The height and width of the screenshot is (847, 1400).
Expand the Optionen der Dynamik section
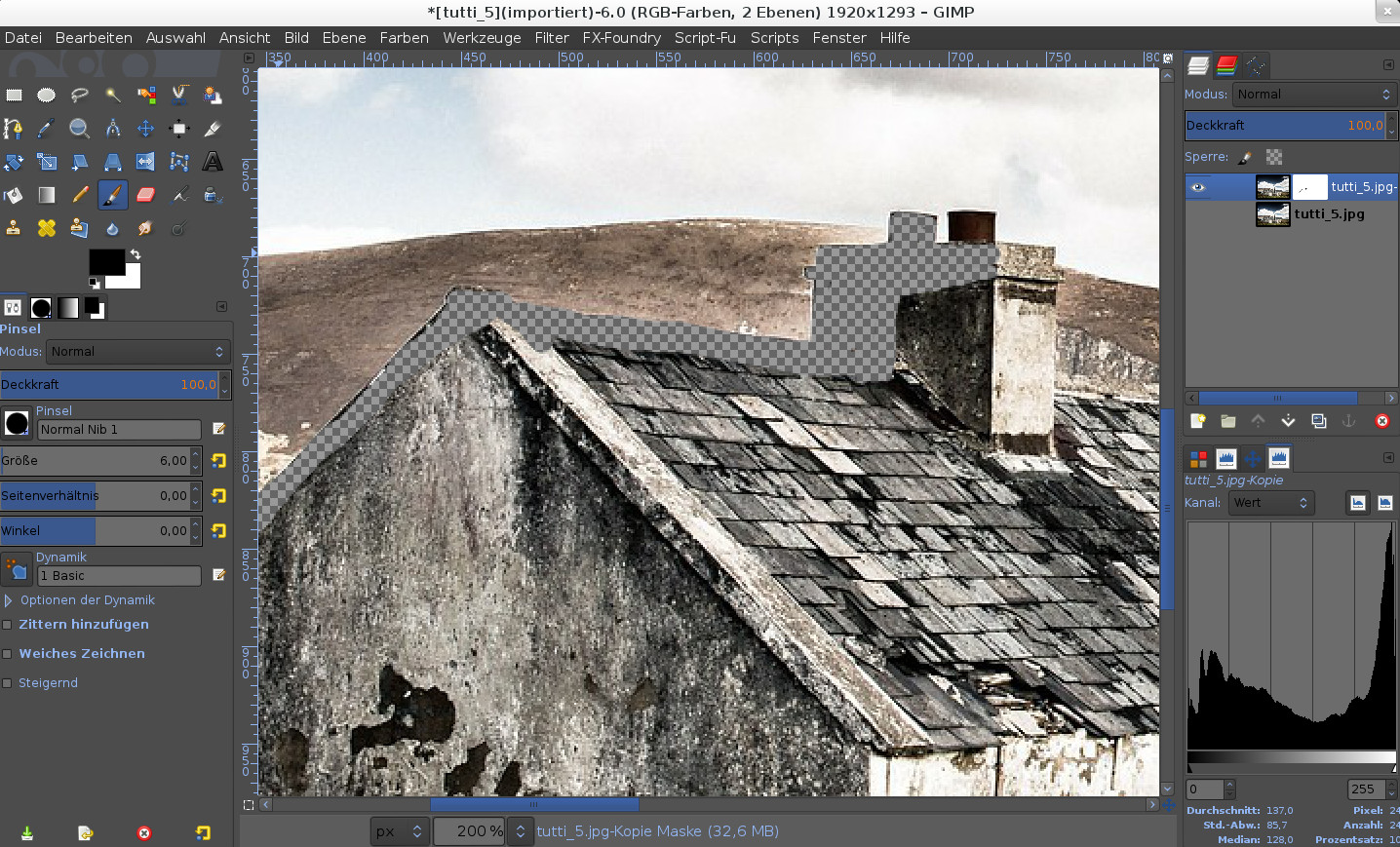[x=9, y=600]
